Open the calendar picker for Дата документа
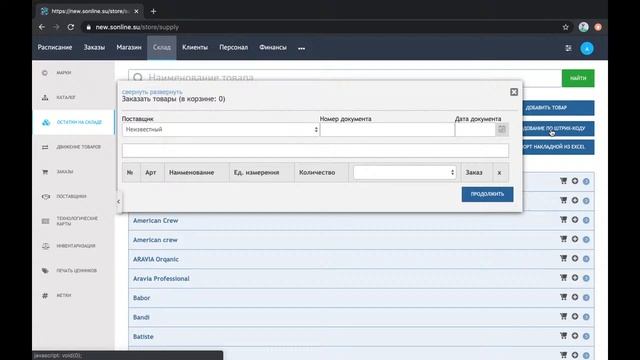Screen dimensions: 640x360 (x=502, y=129)
